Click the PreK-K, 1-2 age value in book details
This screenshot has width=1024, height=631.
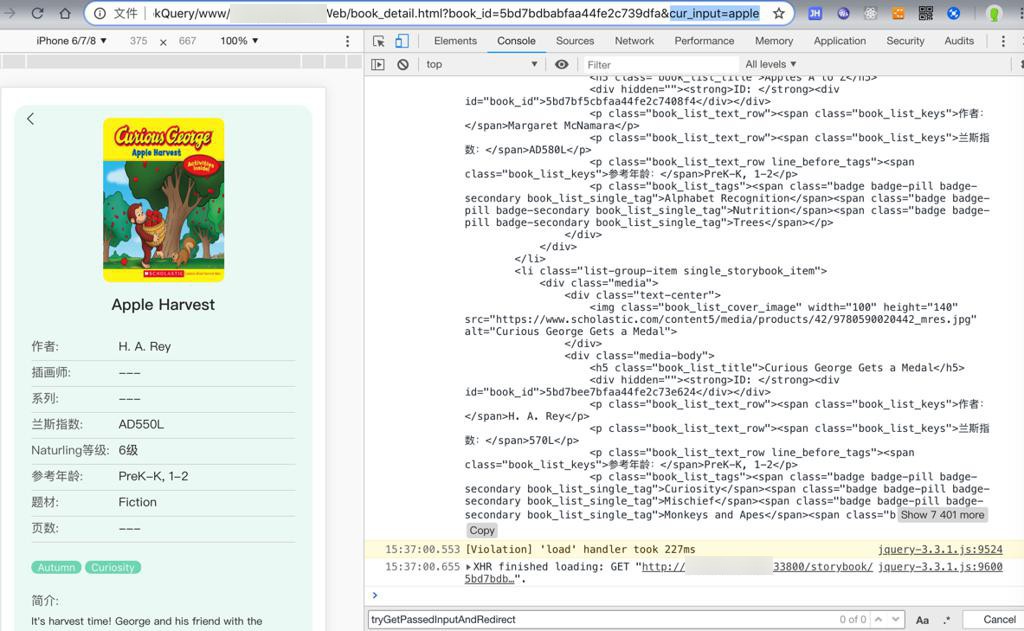click(153, 476)
